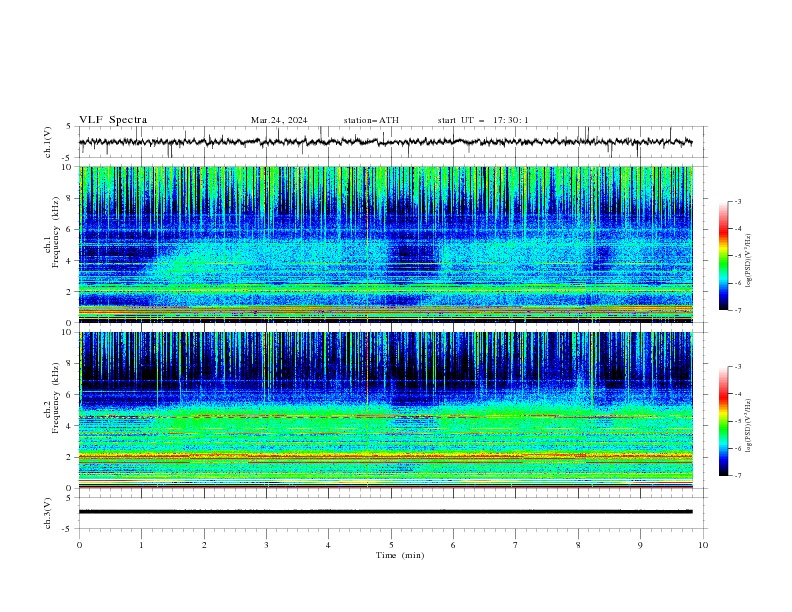Click time axis tick label "3"

point(266,545)
